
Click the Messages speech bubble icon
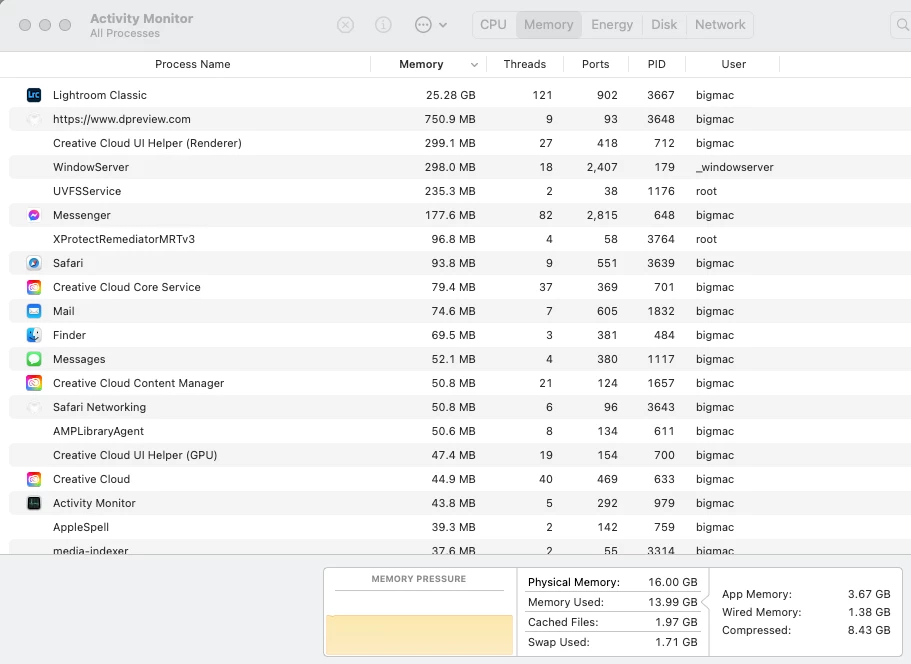[x=34, y=359]
